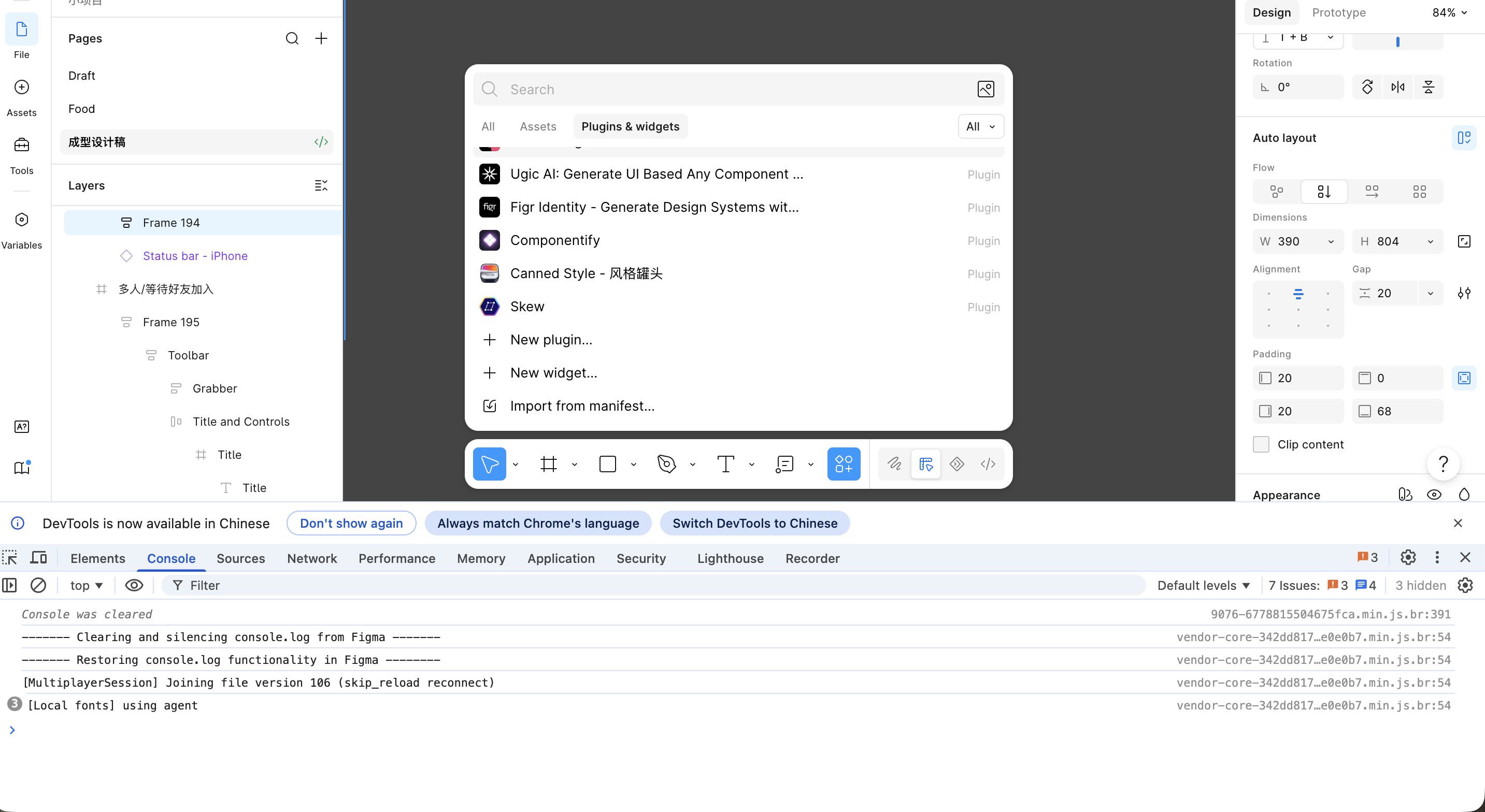The width and height of the screenshot is (1485, 812).
Task: Open width sizing dropdown next to 390
Action: pyautogui.click(x=1331, y=241)
